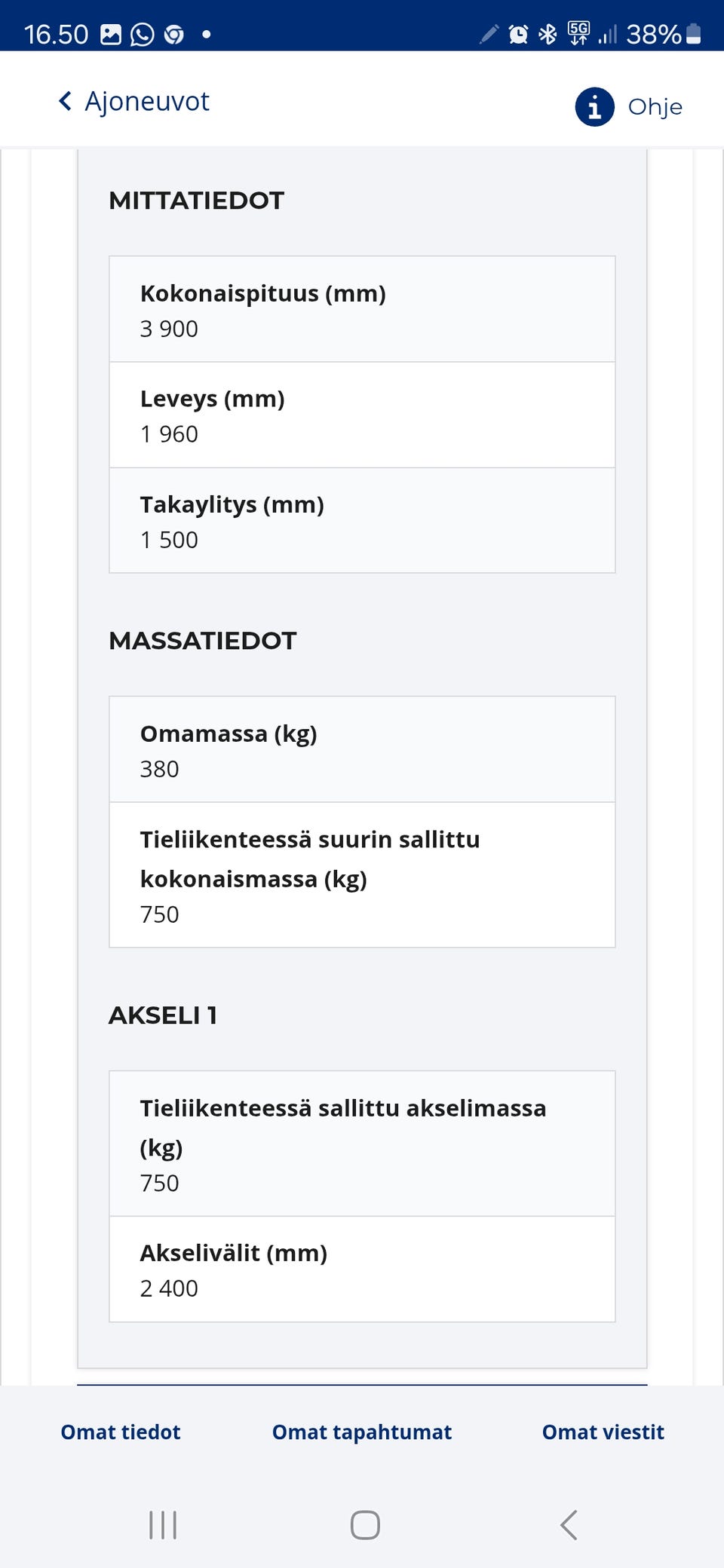Switch to Omat tapahtumat tab

(x=362, y=1432)
